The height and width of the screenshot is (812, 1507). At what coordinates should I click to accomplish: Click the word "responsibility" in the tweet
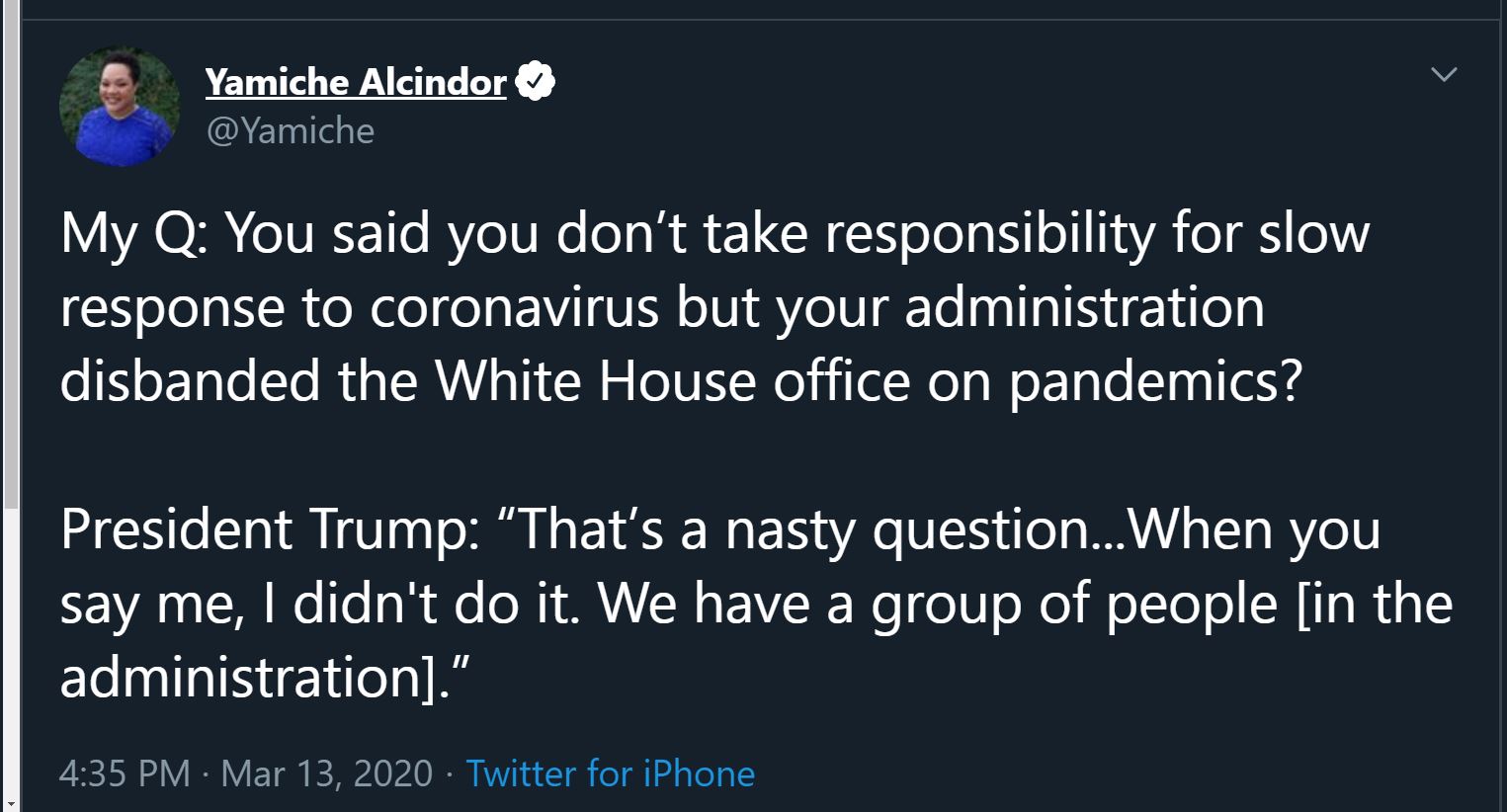(x=989, y=235)
